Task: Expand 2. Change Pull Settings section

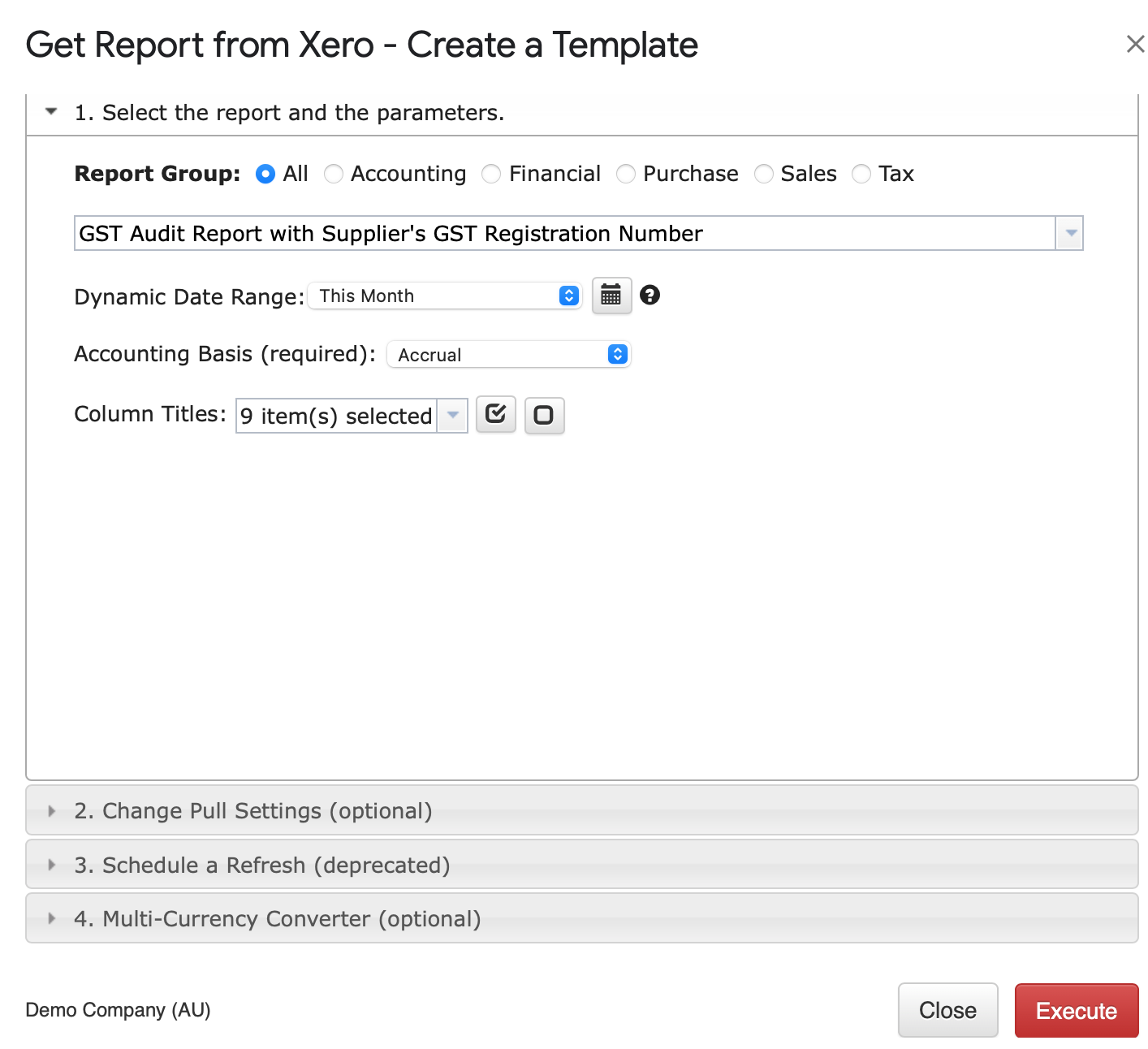Action: 581,810
